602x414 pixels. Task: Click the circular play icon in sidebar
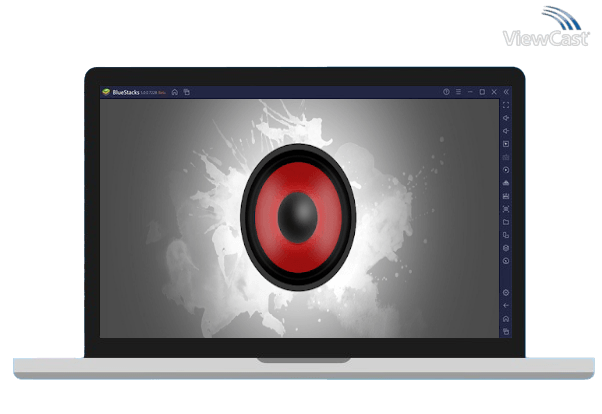(x=506, y=170)
